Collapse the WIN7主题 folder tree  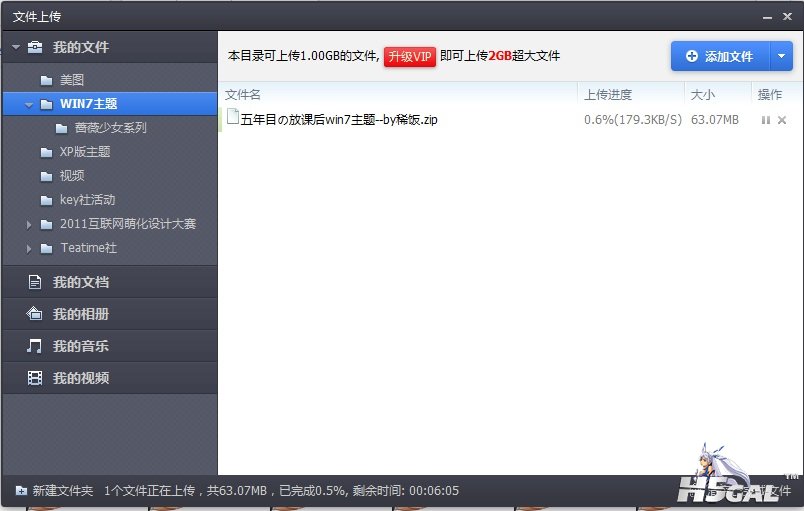point(29,104)
